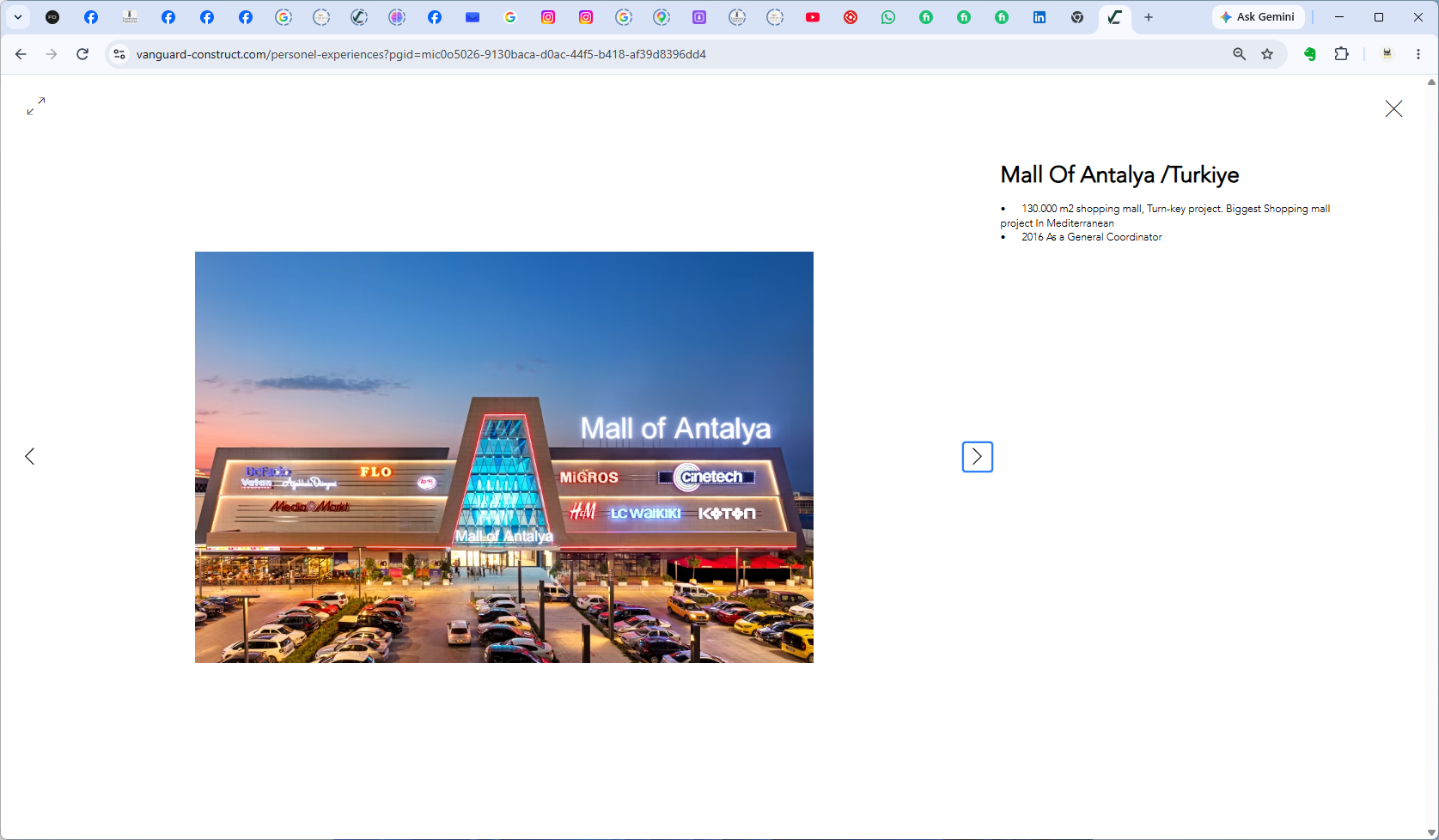Reload the current page
Viewport: 1439px width, 840px height.
pos(82,54)
